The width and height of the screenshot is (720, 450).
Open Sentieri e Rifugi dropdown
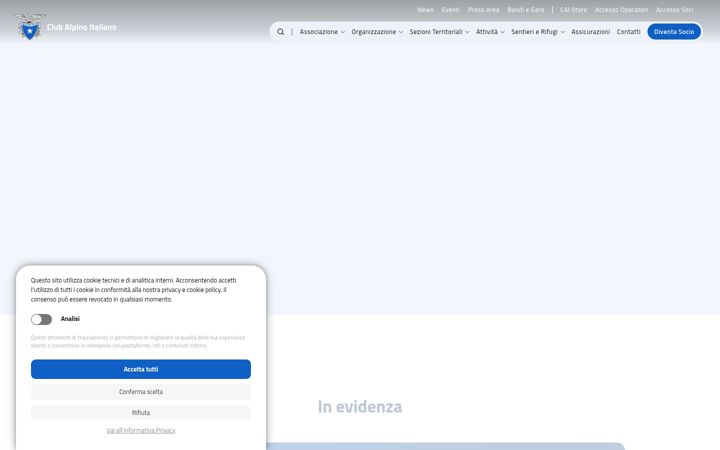click(538, 32)
